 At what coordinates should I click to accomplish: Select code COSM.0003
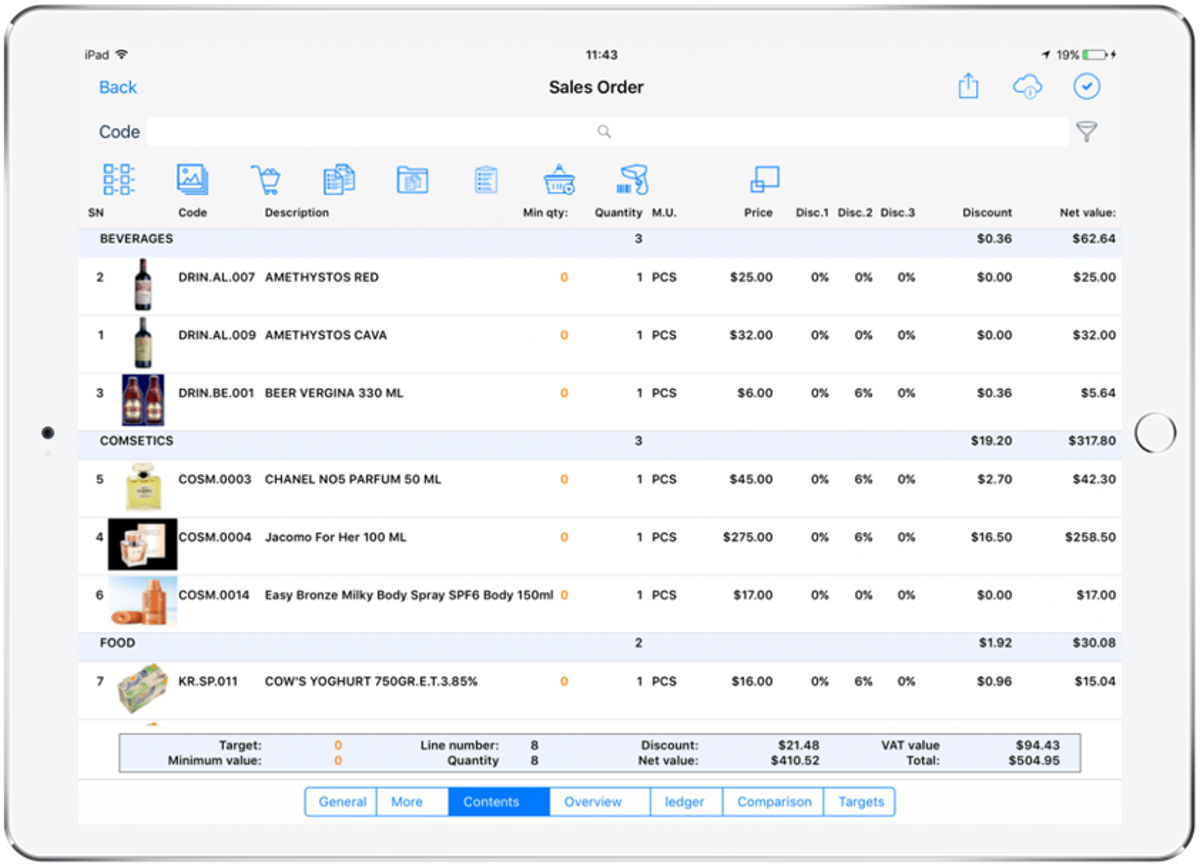tap(215, 480)
